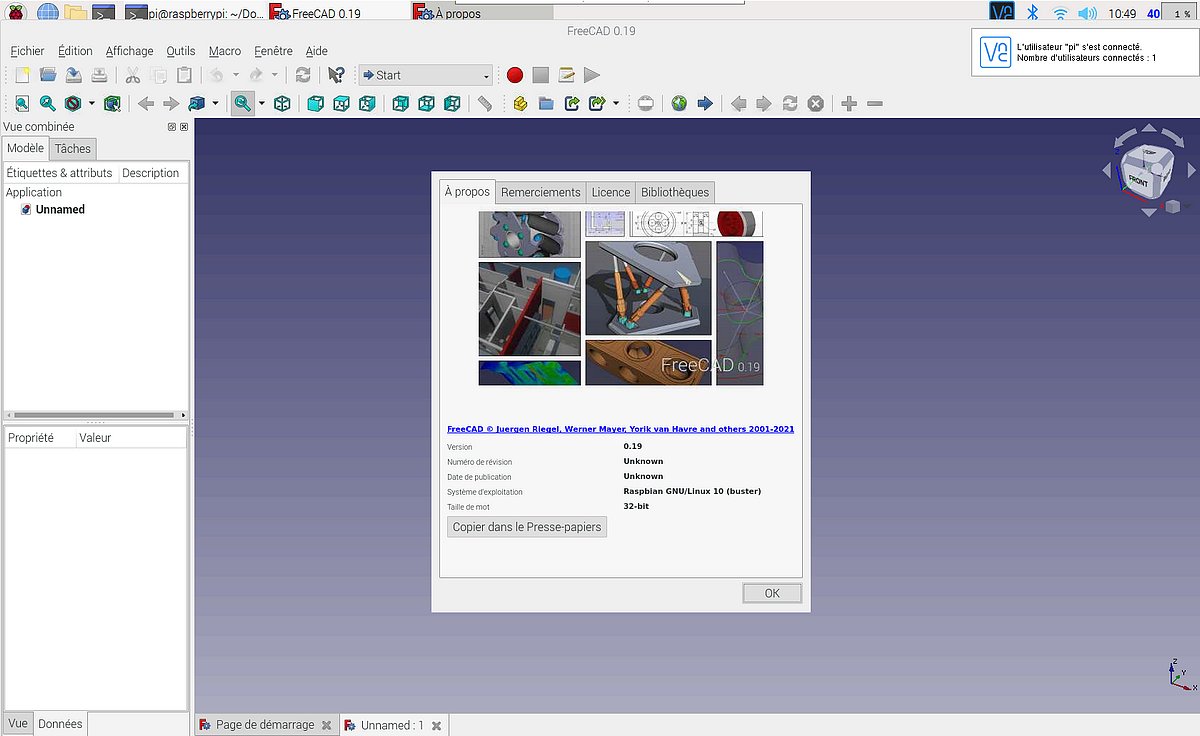Screen dimensions: 1200x736
Task: Switch to the Tâches tab
Action: [x=72, y=149]
